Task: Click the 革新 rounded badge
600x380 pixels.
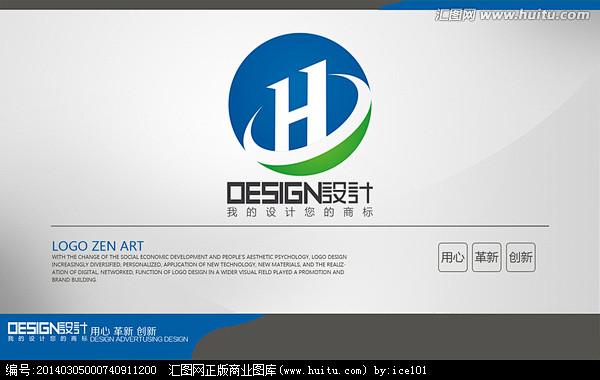Action: (487, 257)
